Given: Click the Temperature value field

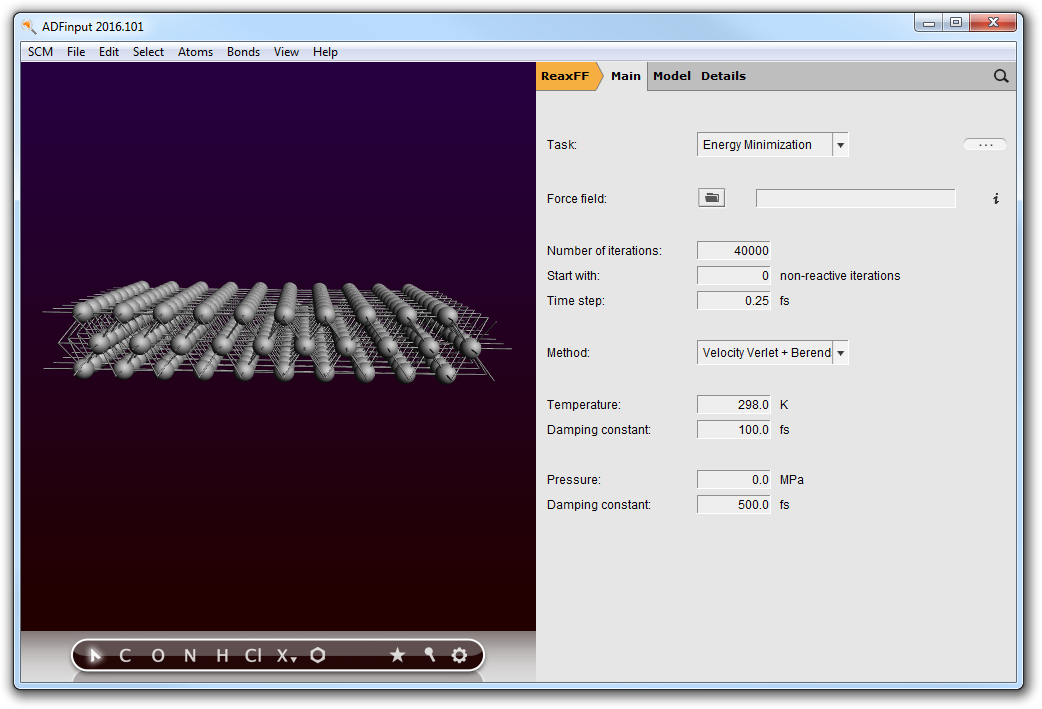Looking at the screenshot, I should coord(734,405).
